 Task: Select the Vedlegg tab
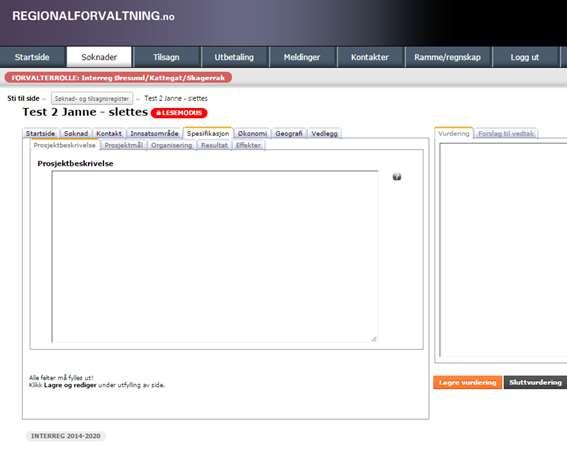pyautogui.click(x=325, y=133)
